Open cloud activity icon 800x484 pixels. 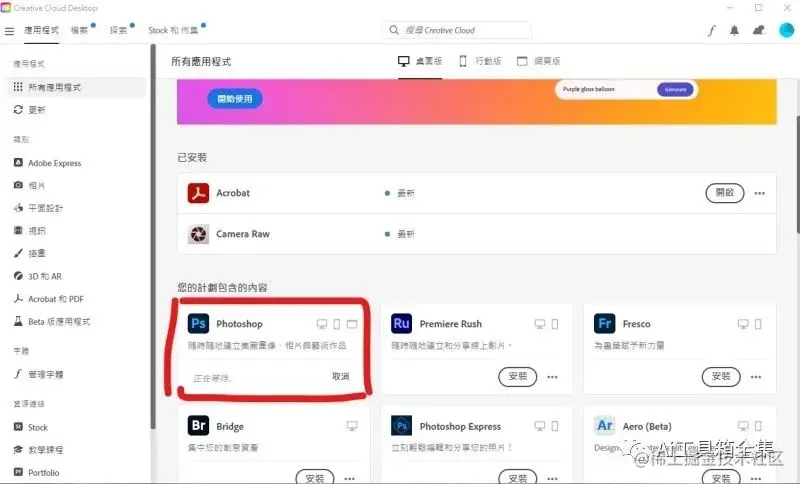pos(759,31)
